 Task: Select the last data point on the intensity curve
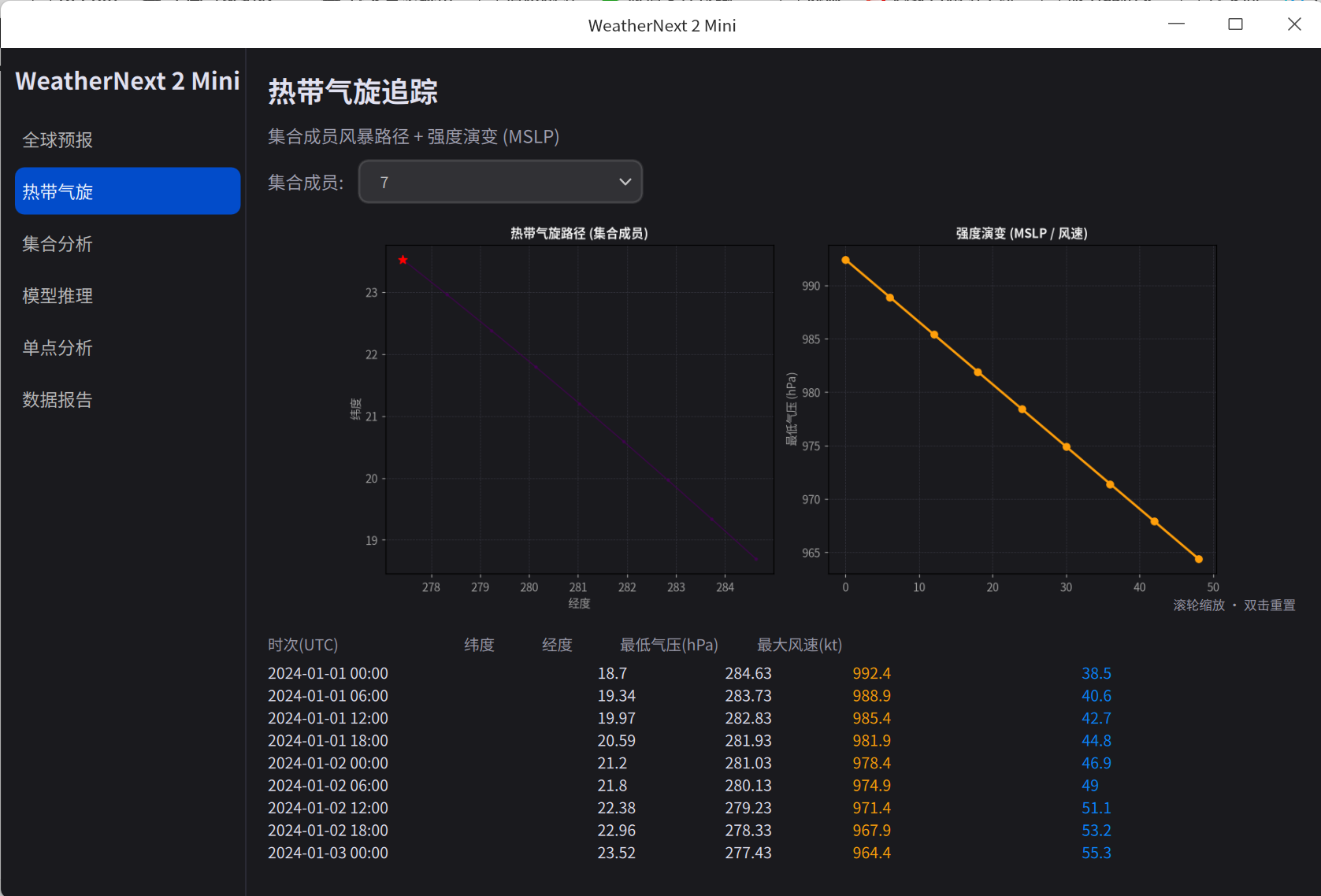coord(1199,559)
